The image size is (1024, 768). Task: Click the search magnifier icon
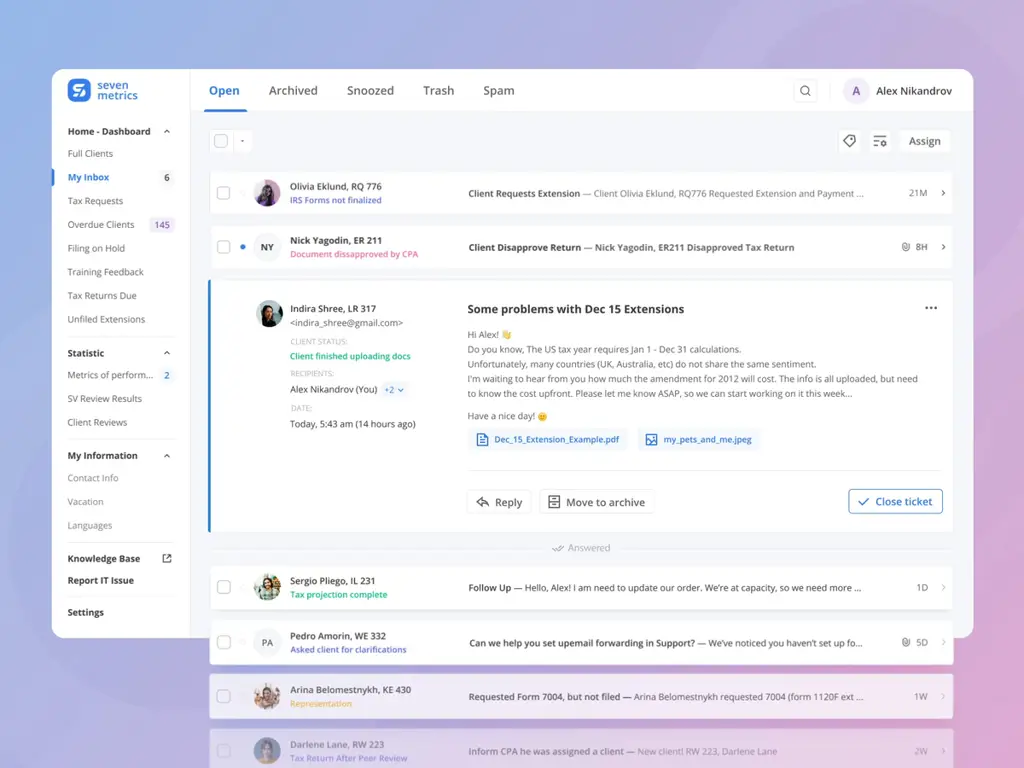(x=805, y=91)
